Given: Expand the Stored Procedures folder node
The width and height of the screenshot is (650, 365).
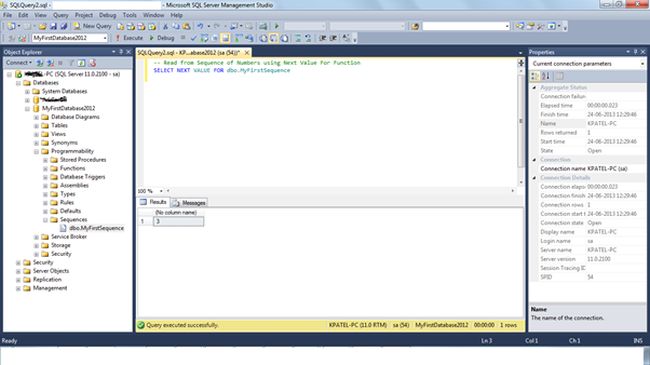Looking at the screenshot, I should point(46,160).
